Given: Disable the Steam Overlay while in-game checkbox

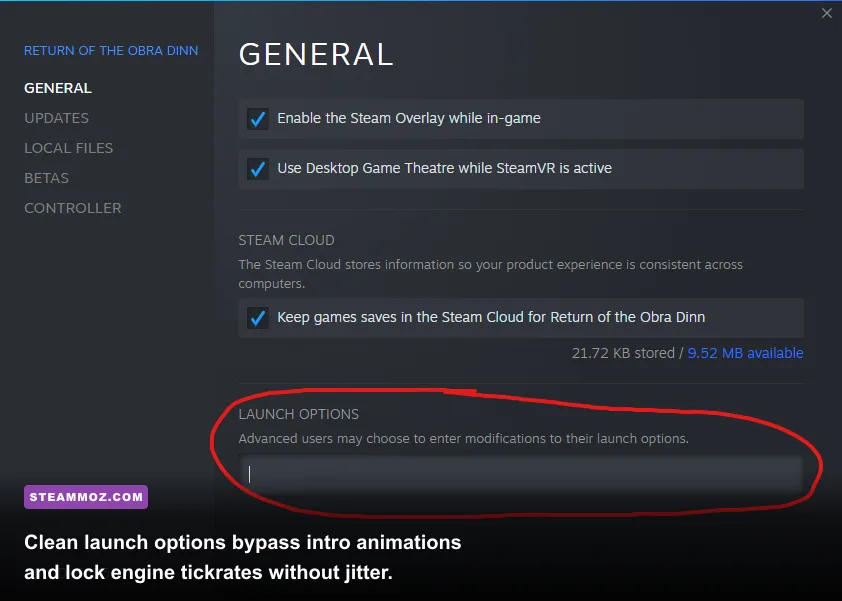Looking at the screenshot, I should [x=258, y=119].
